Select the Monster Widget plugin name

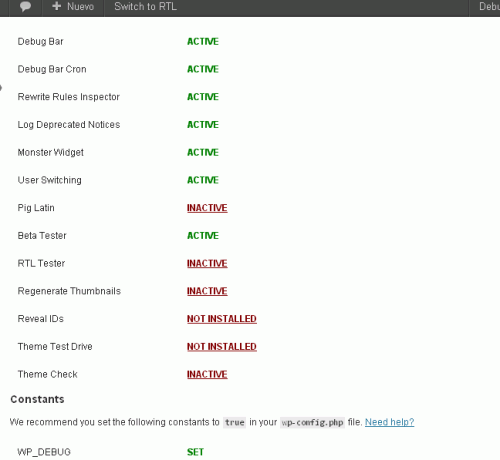[51, 152]
